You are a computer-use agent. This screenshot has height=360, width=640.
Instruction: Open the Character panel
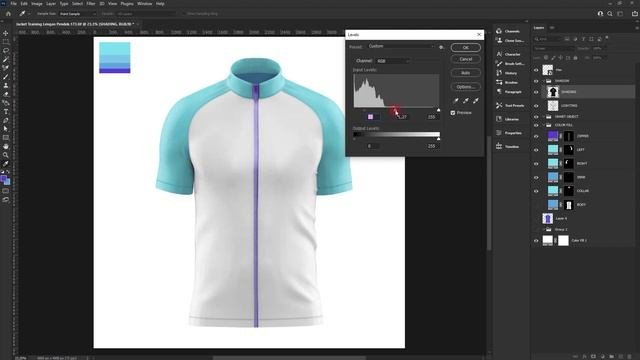pos(508,54)
